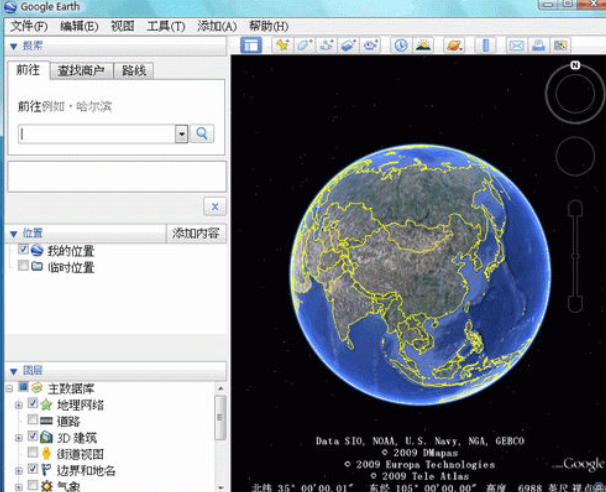Screen dimensions: 606x492
Task: Select the Add Polygon tool
Action: tap(304, 45)
